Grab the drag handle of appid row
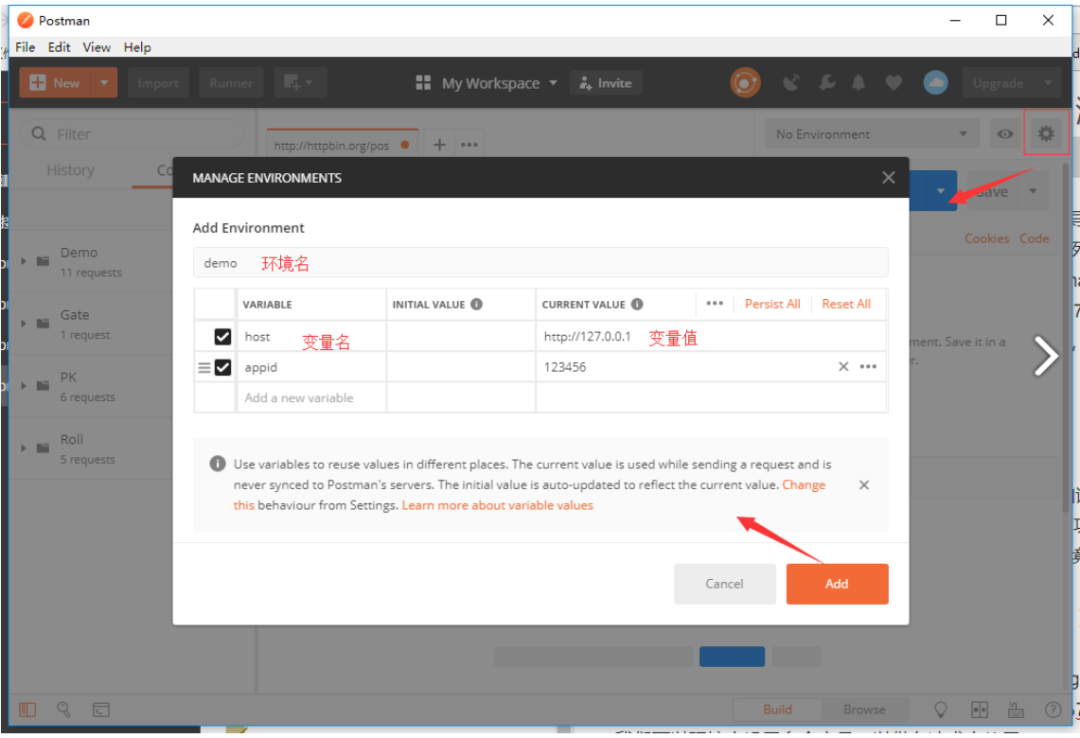This screenshot has width=1080, height=738. [205, 367]
